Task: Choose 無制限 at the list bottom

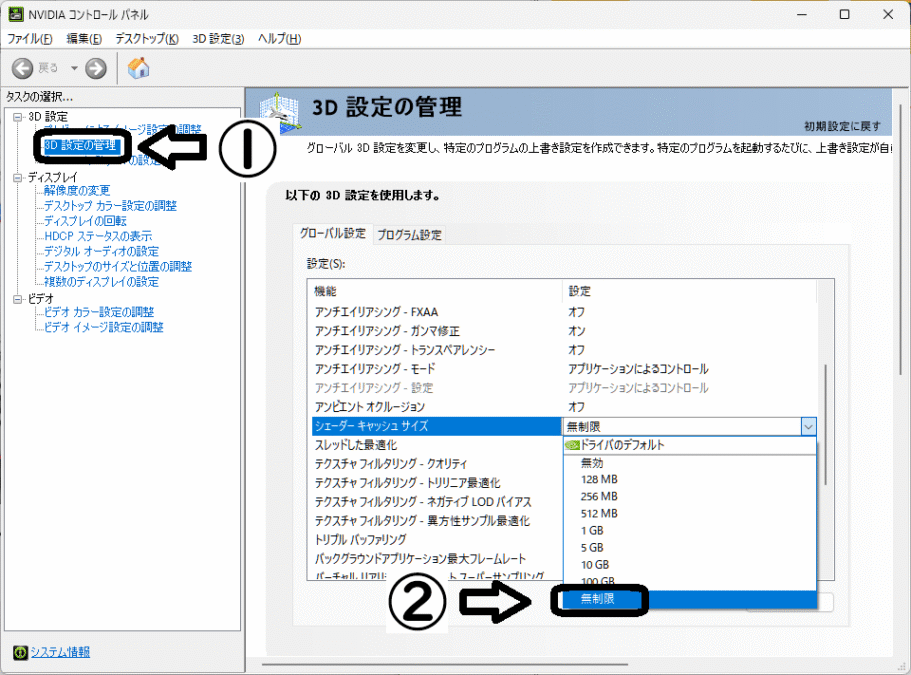Action: pos(690,599)
